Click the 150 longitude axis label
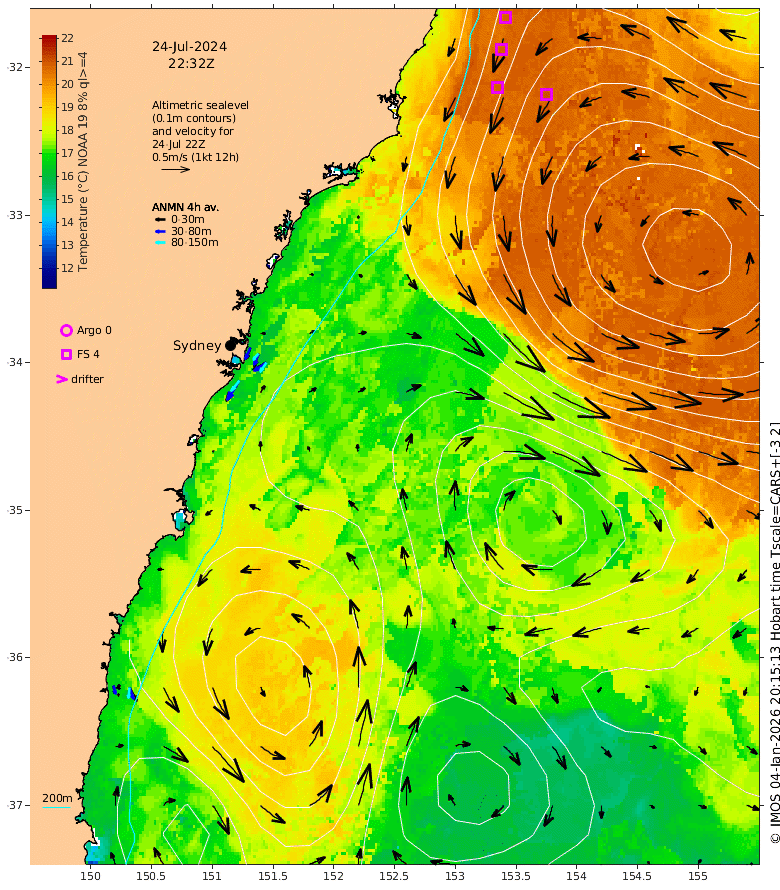The image size is (780, 890). pyautogui.click(x=90, y=876)
